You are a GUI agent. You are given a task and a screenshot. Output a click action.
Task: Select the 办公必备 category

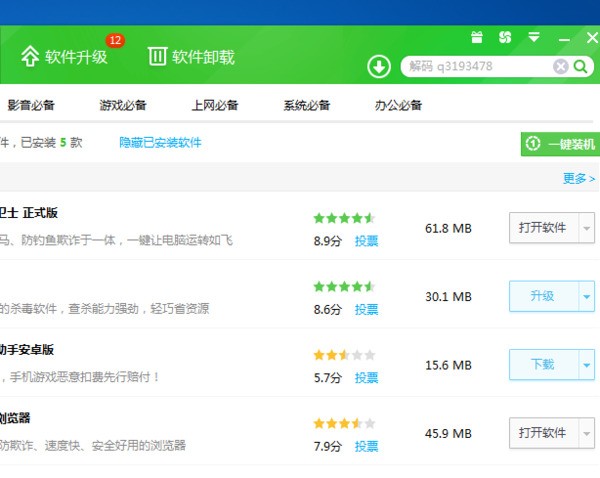pyautogui.click(x=398, y=105)
